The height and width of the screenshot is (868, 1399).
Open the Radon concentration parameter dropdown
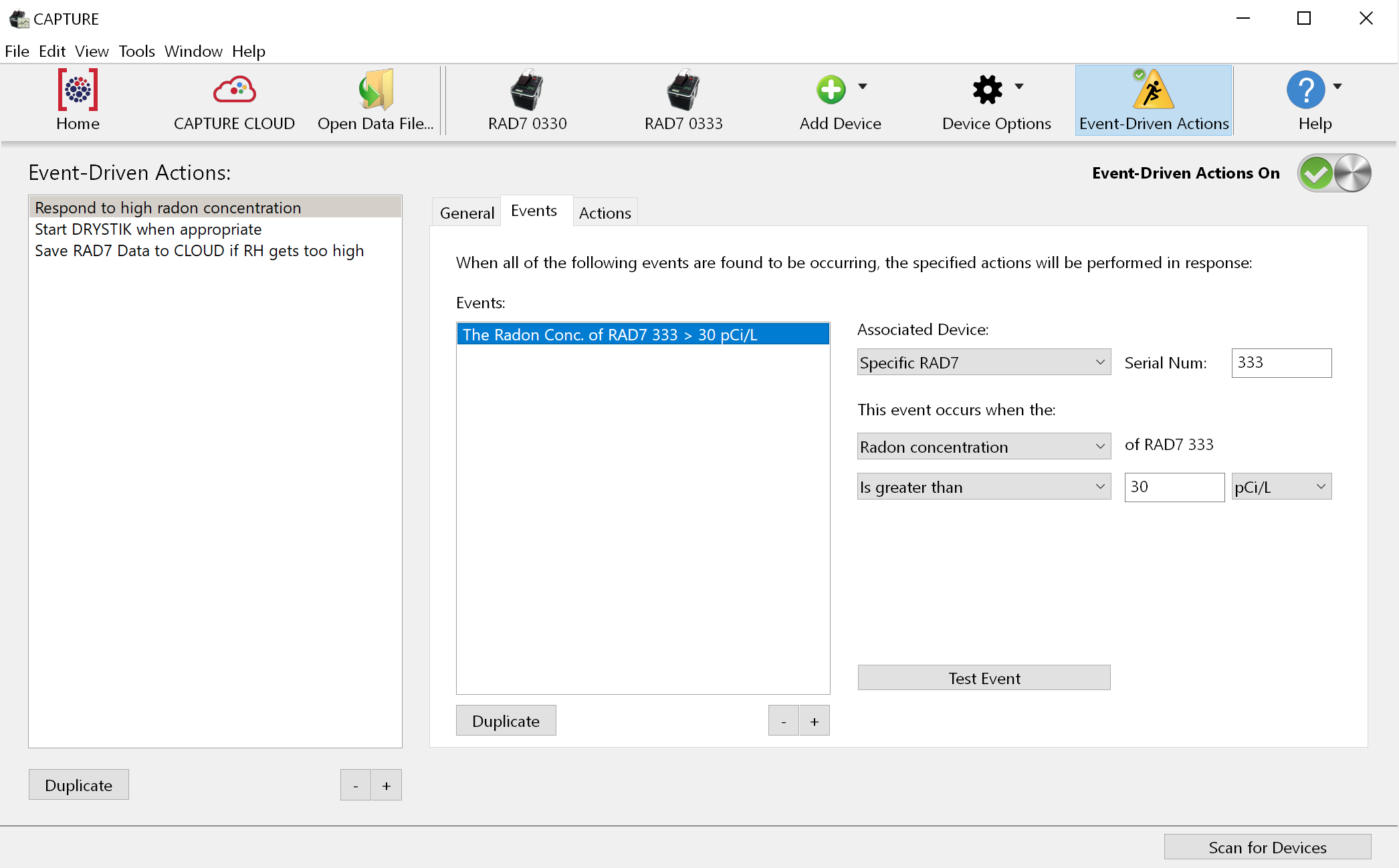983,447
